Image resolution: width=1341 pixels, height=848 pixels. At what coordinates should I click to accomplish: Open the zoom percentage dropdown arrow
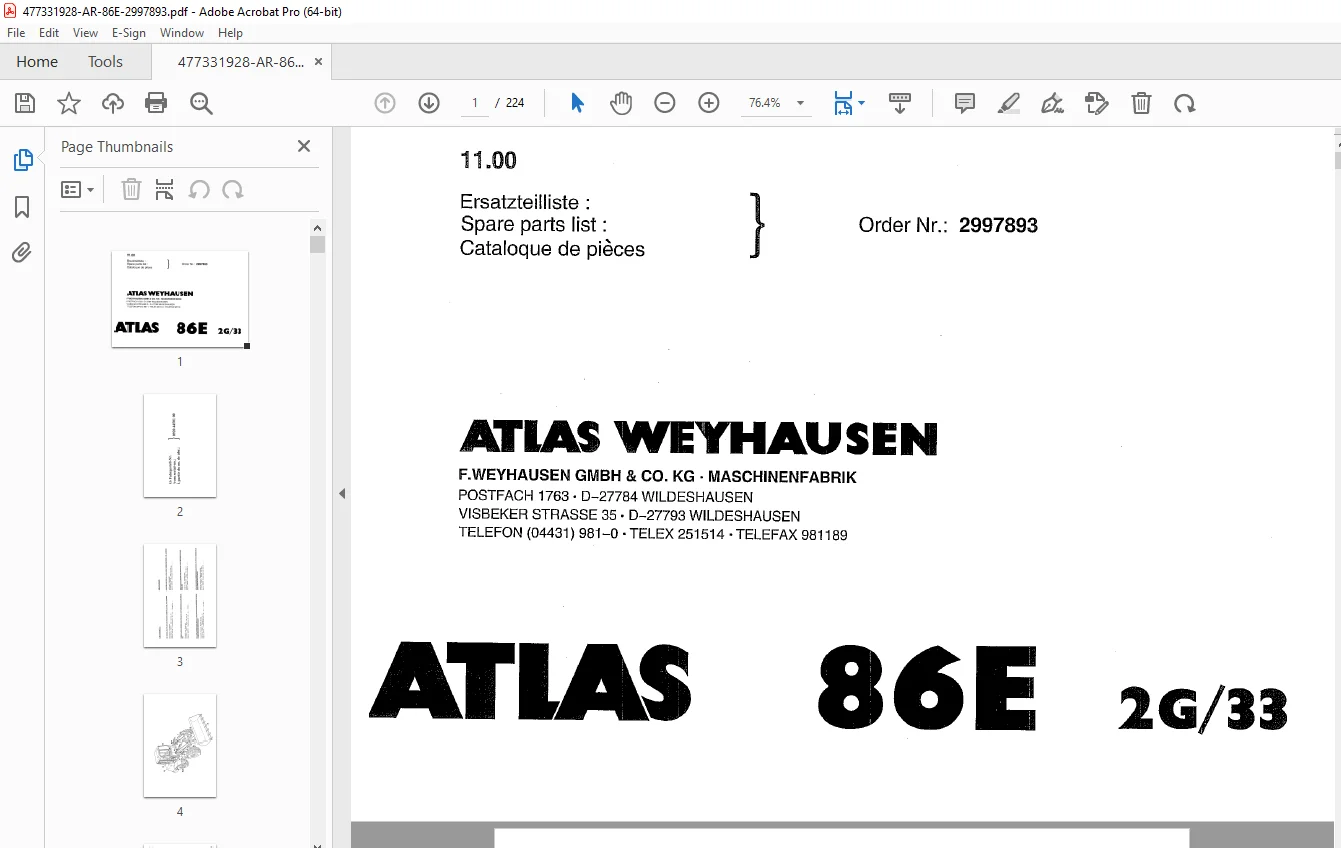[x=800, y=103]
